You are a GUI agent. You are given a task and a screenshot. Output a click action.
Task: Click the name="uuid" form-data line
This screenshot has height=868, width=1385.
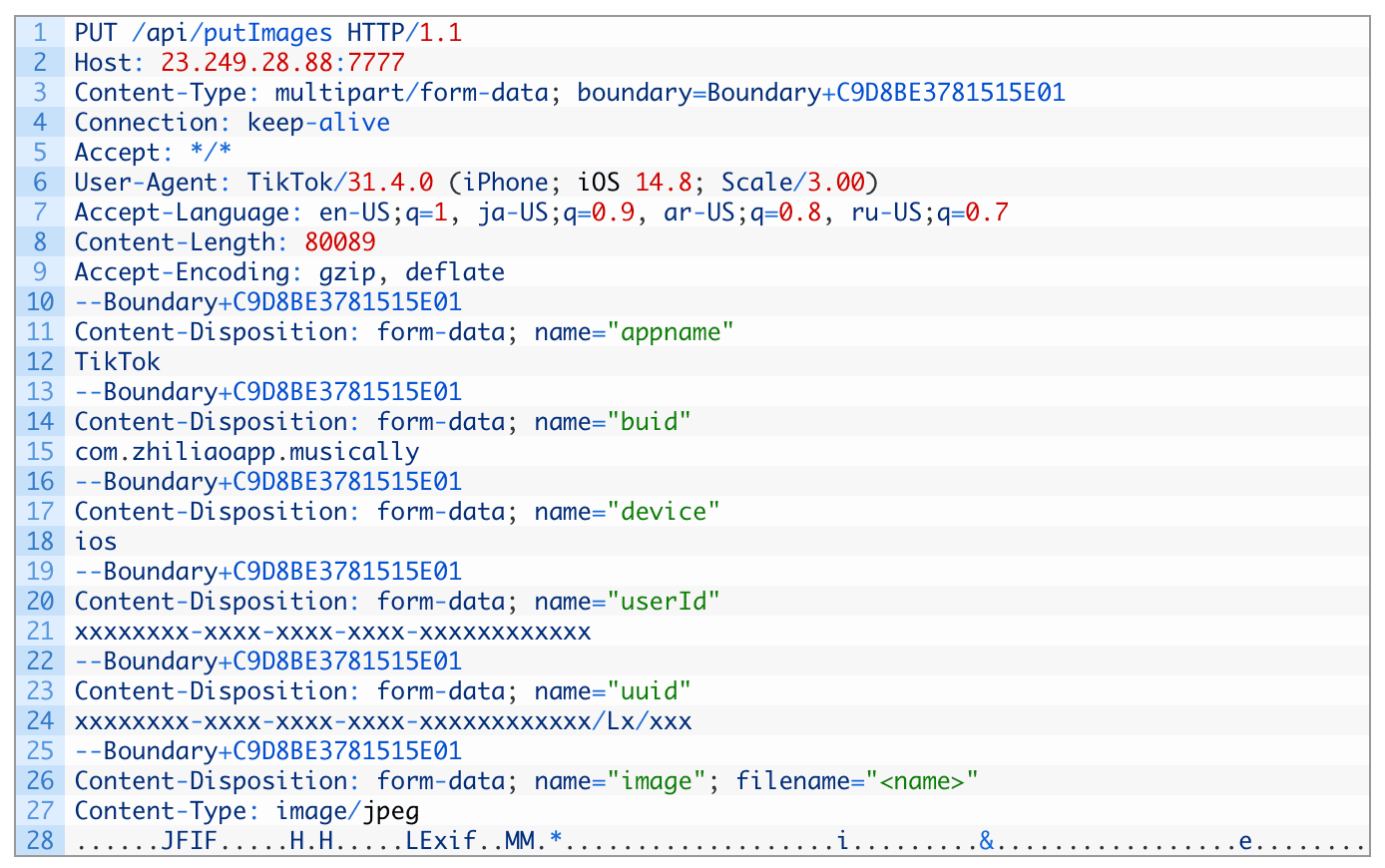pyautogui.click(x=383, y=691)
